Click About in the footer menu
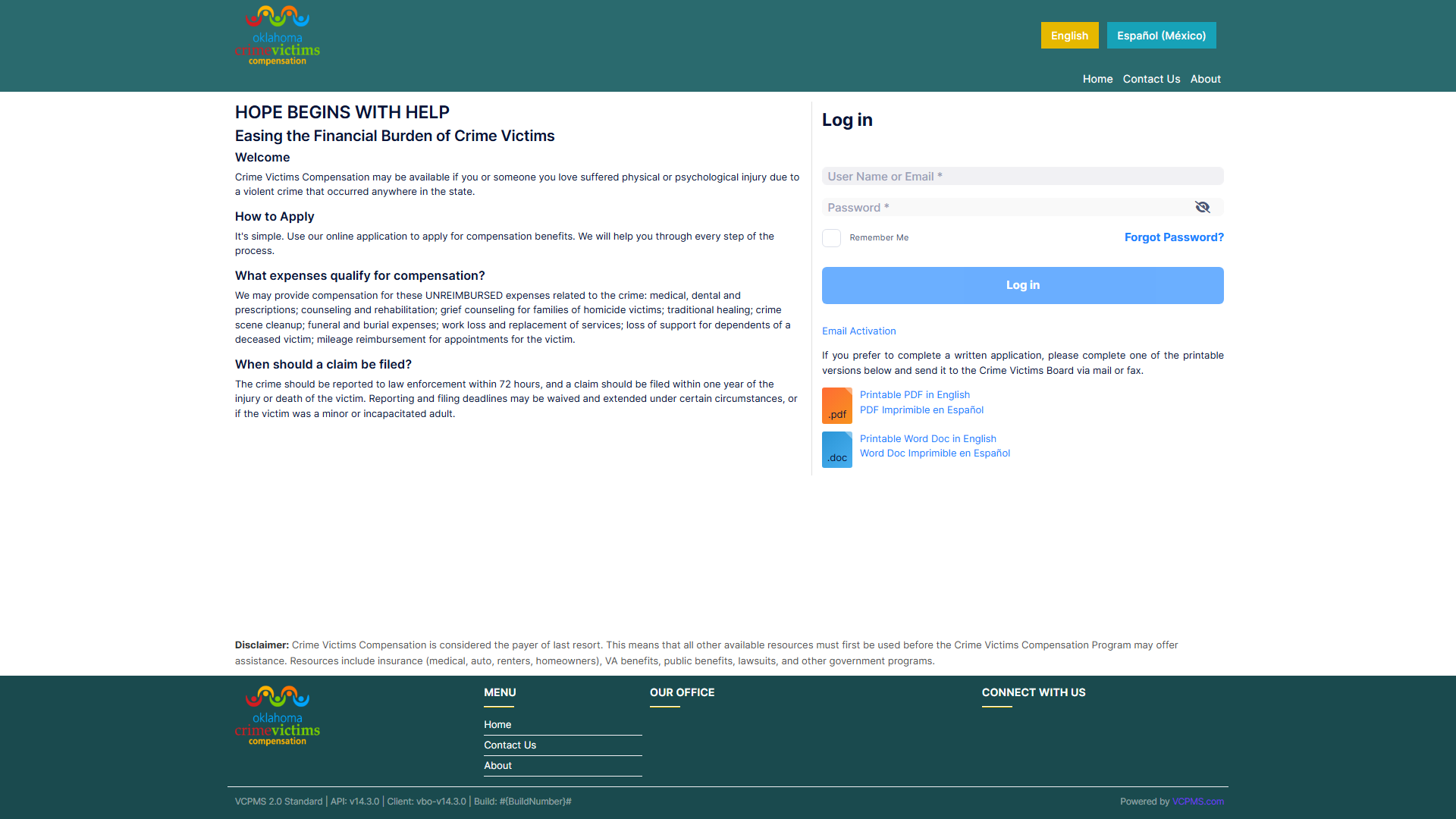Viewport: 1456px width, 819px height. point(497,765)
